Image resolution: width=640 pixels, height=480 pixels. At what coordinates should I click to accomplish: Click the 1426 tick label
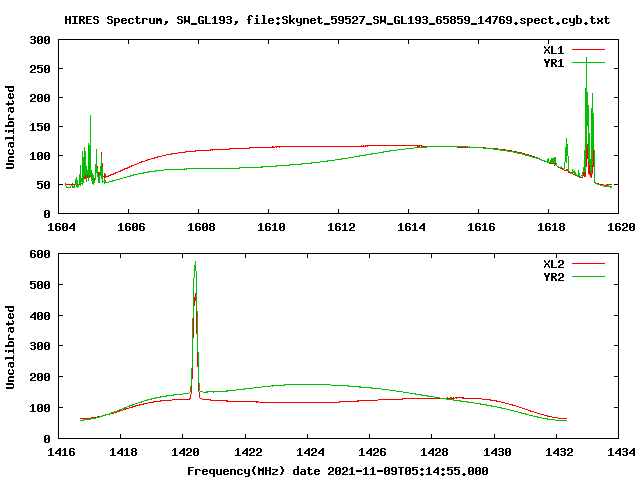tap(372, 452)
